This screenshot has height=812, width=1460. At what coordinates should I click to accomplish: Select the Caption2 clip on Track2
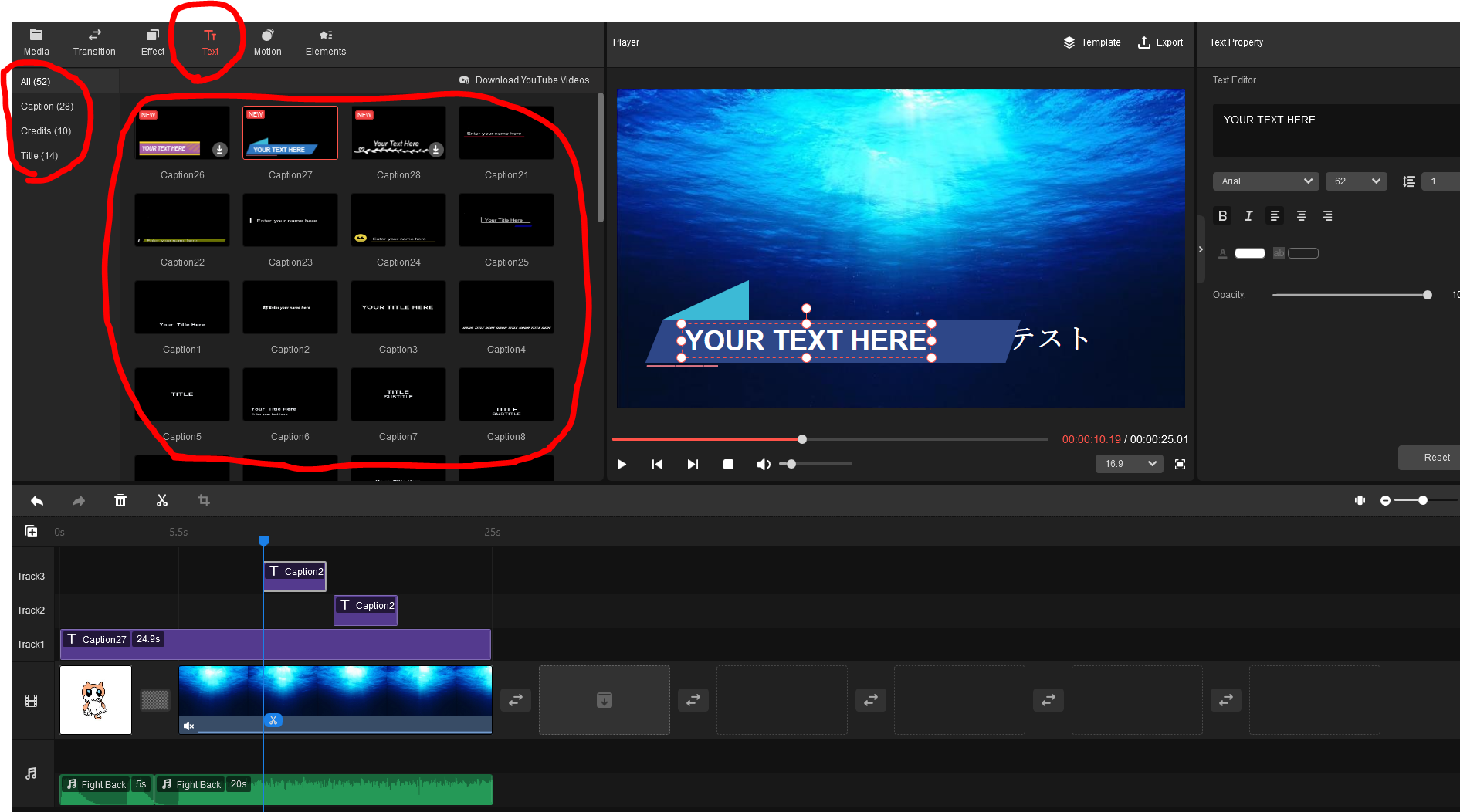pyautogui.click(x=366, y=610)
